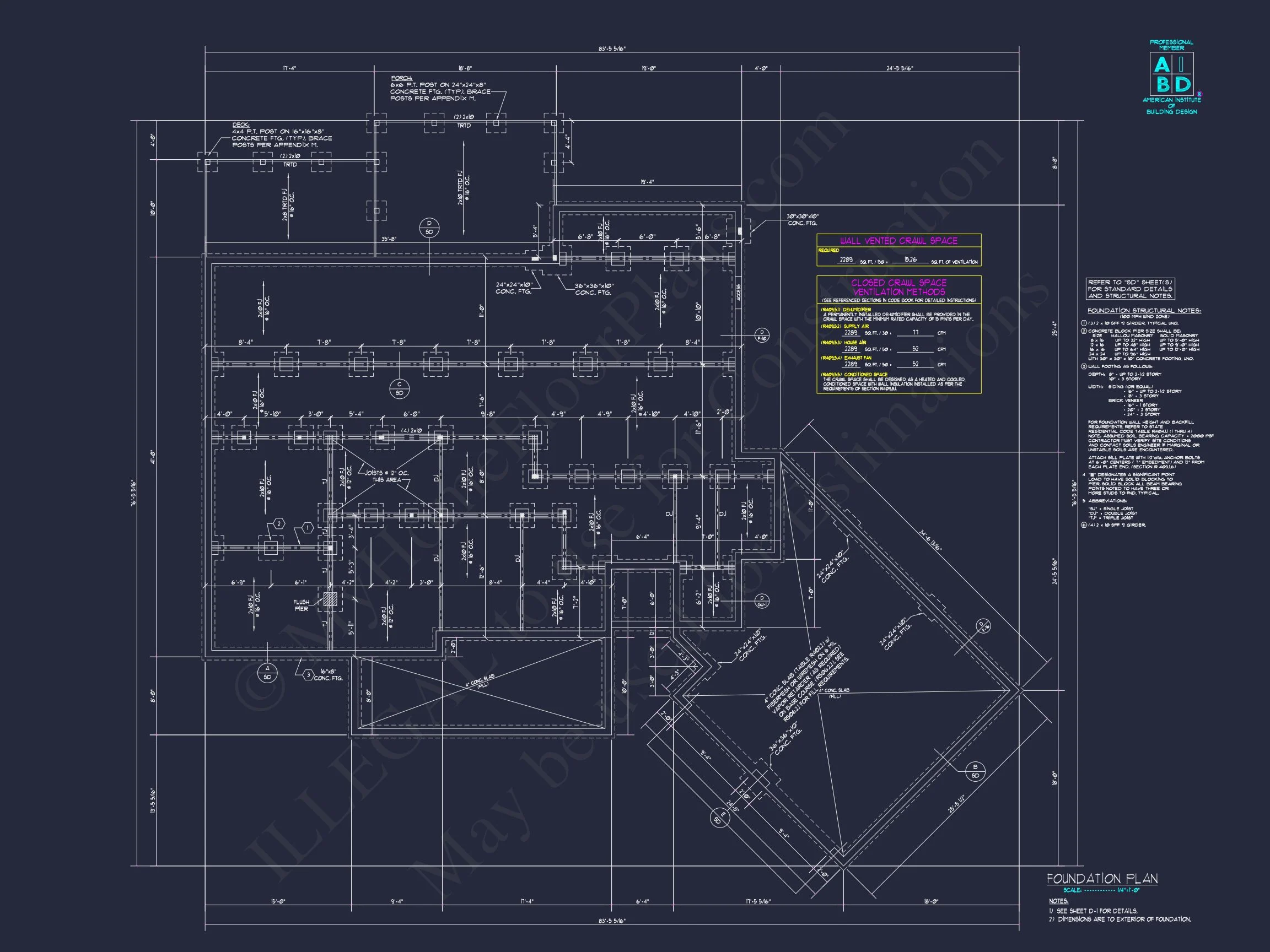Click the underlined PORCH note label
The height and width of the screenshot is (952, 1270).
tap(402, 78)
